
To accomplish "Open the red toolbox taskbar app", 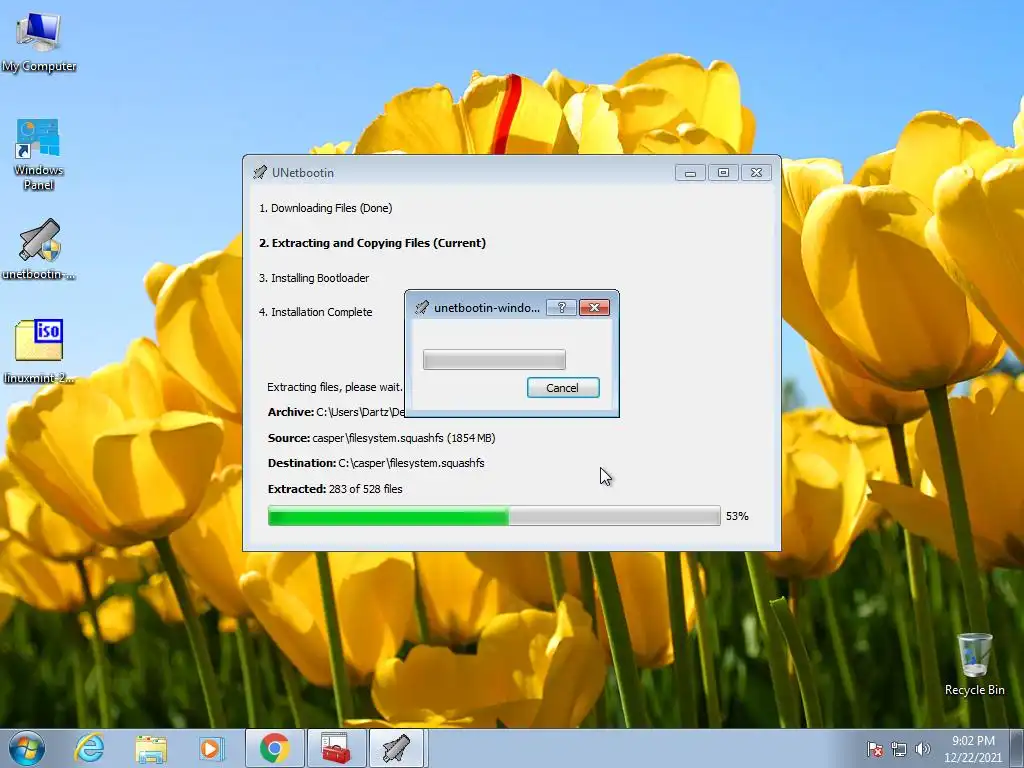I will 336,748.
